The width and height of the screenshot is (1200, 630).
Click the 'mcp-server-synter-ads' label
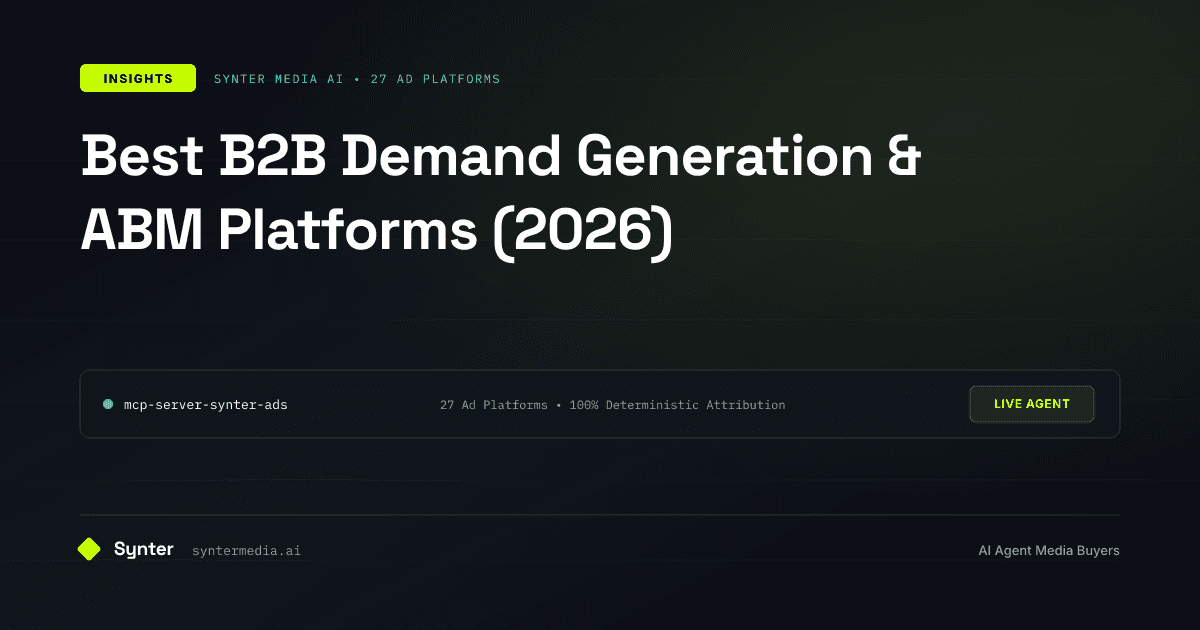click(206, 405)
